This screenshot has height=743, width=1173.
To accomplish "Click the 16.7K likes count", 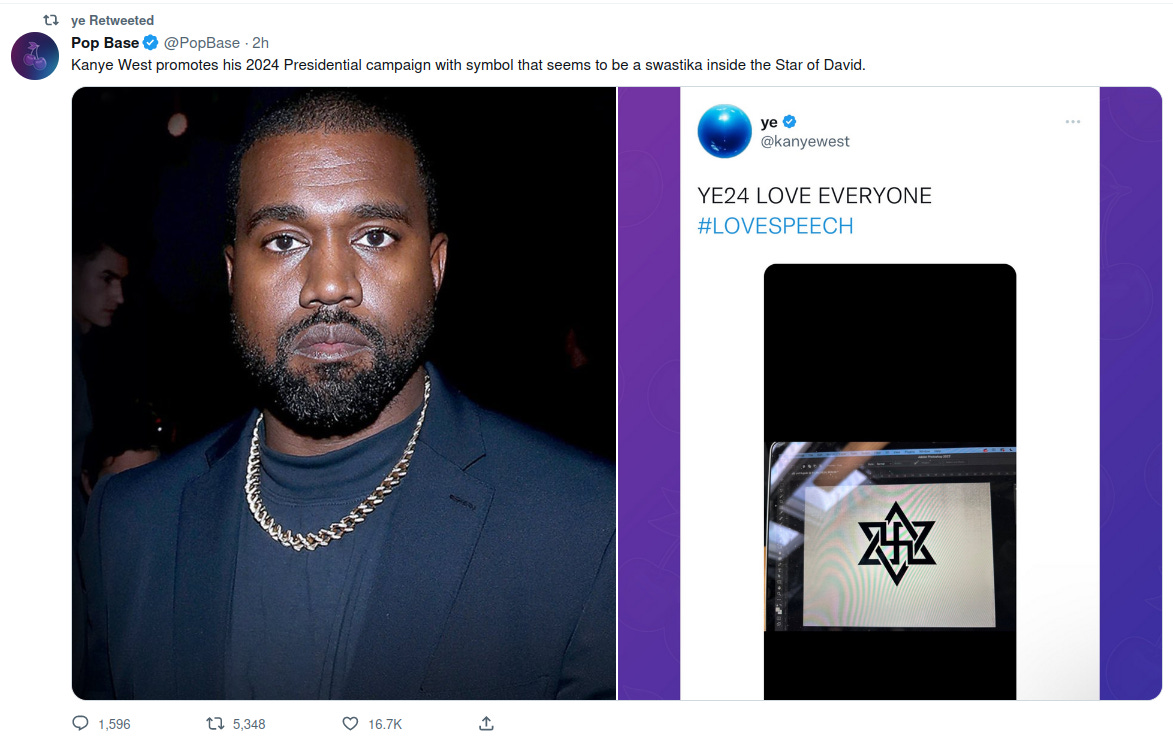I will pyautogui.click(x=385, y=724).
